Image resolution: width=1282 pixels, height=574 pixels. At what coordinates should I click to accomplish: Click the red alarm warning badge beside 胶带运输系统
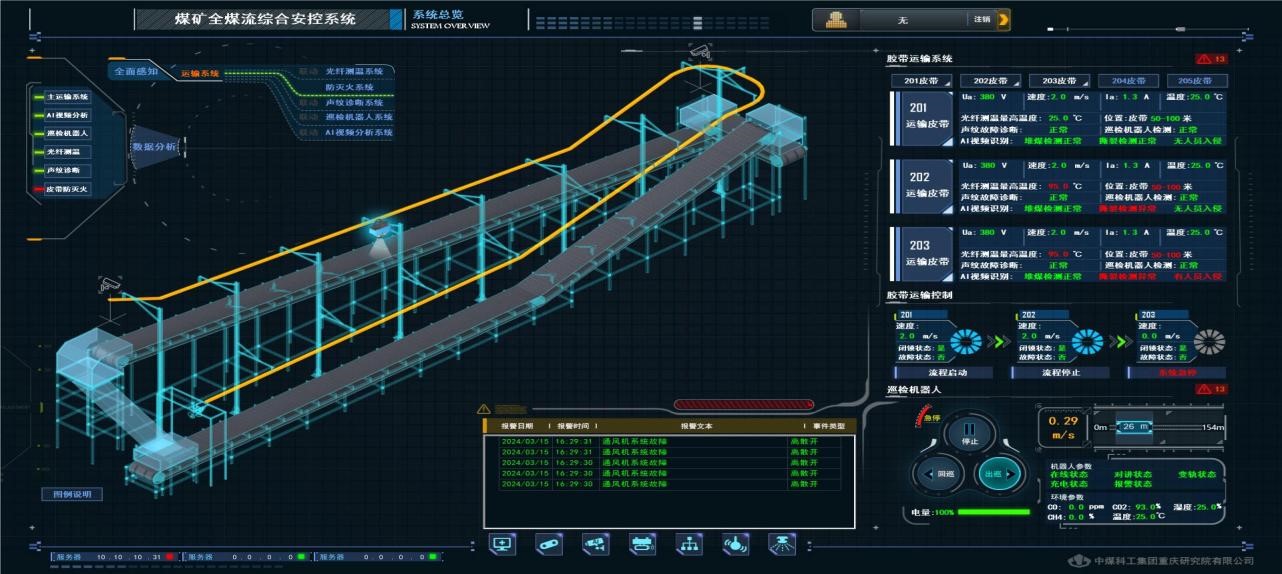coord(1211,59)
